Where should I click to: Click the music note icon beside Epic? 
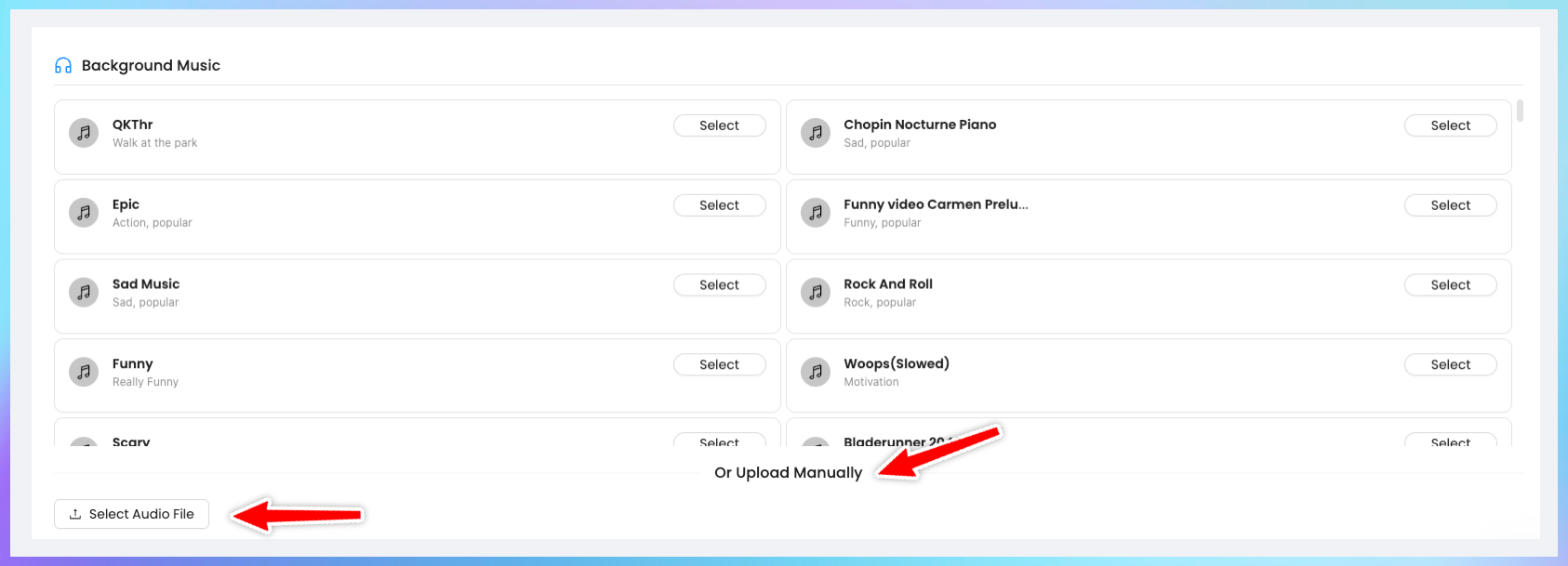coord(84,213)
